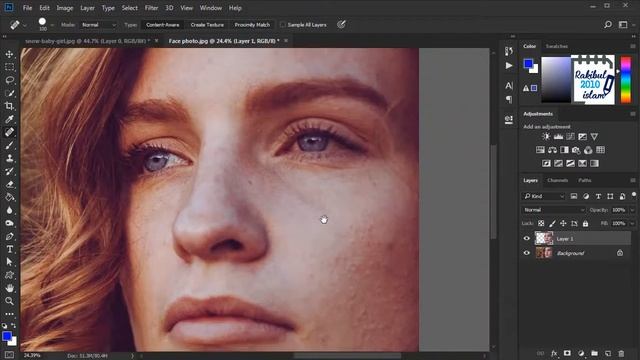Viewport: 640px width, 360px height.
Task: Select the Blur tool
Action: [9, 210]
